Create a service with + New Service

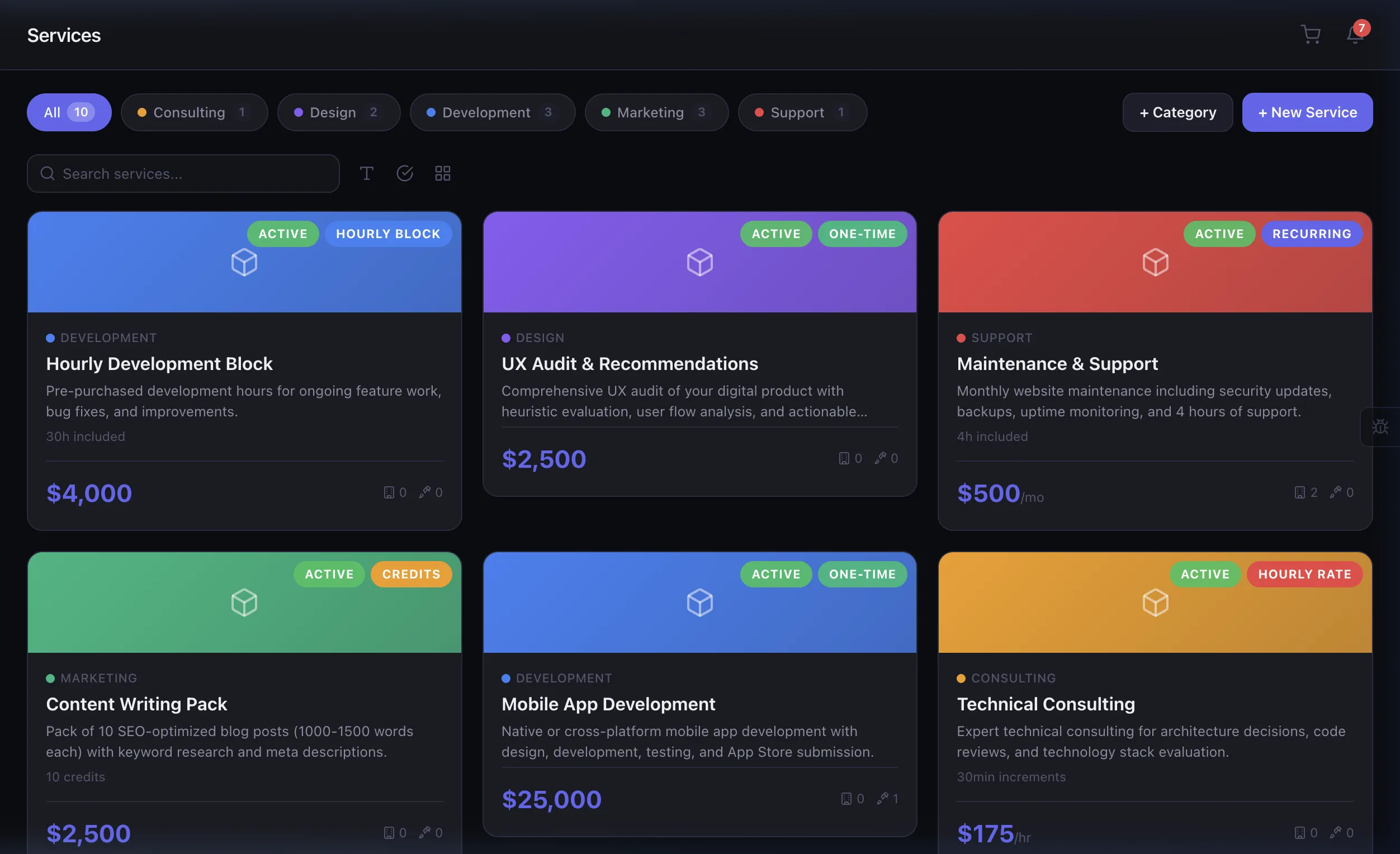(1307, 112)
